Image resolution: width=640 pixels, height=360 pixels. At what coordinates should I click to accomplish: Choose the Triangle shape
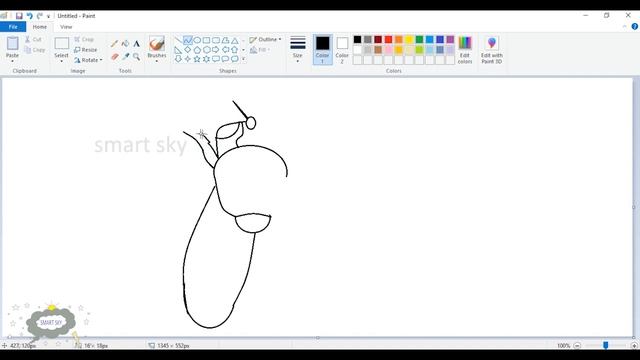coord(235,40)
